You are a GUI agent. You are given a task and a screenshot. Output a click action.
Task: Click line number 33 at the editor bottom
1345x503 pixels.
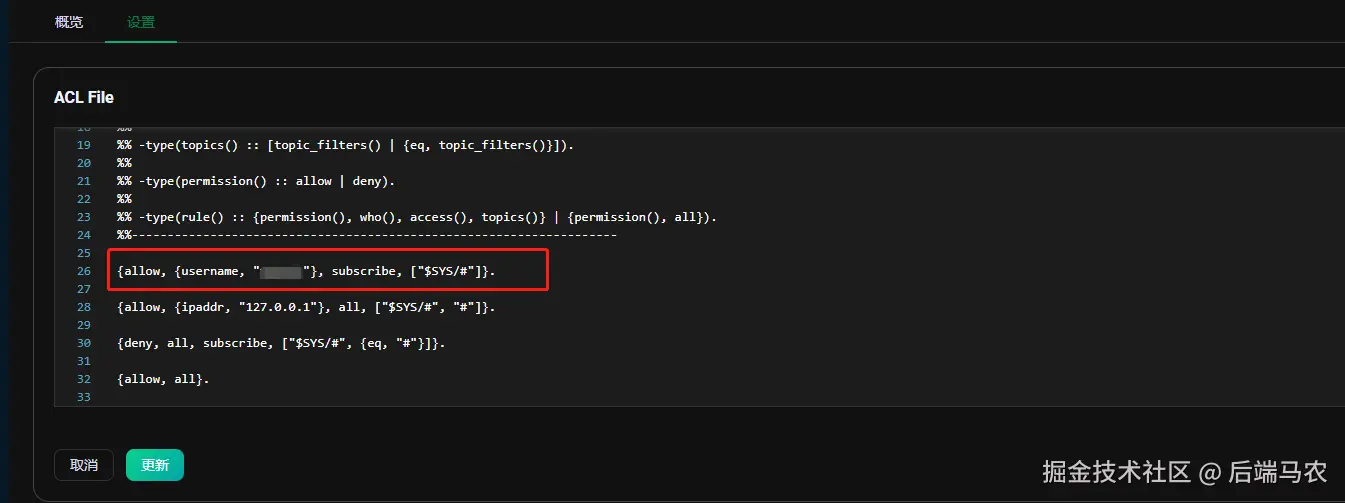click(x=84, y=397)
